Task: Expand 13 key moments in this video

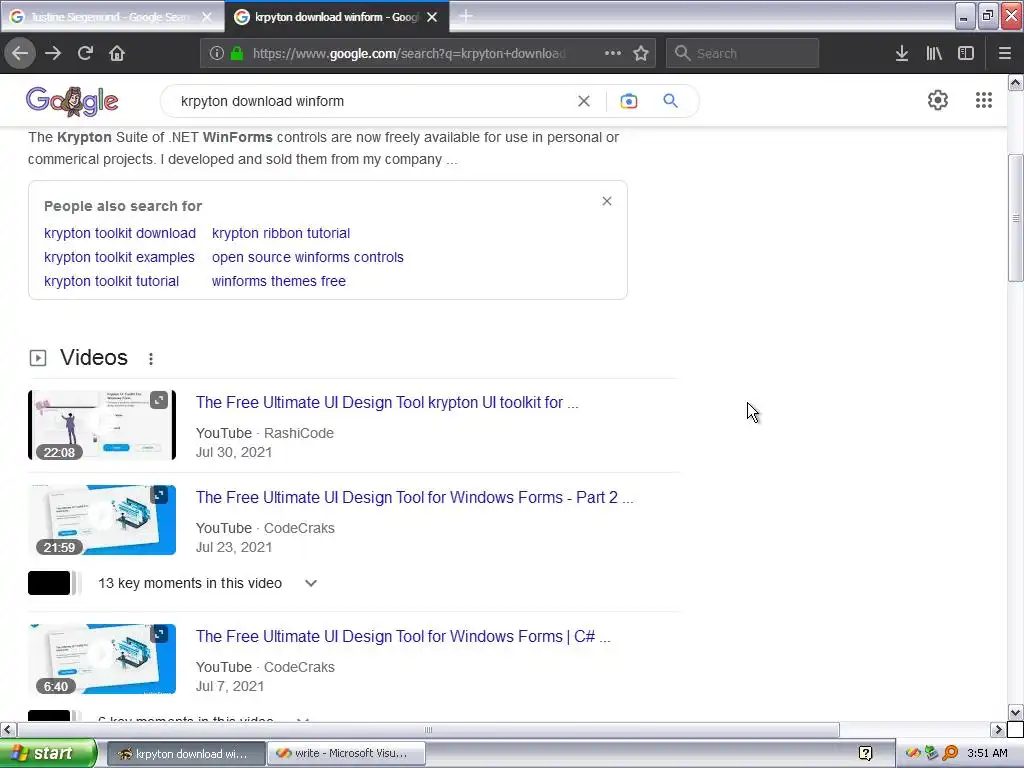Action: [207, 583]
